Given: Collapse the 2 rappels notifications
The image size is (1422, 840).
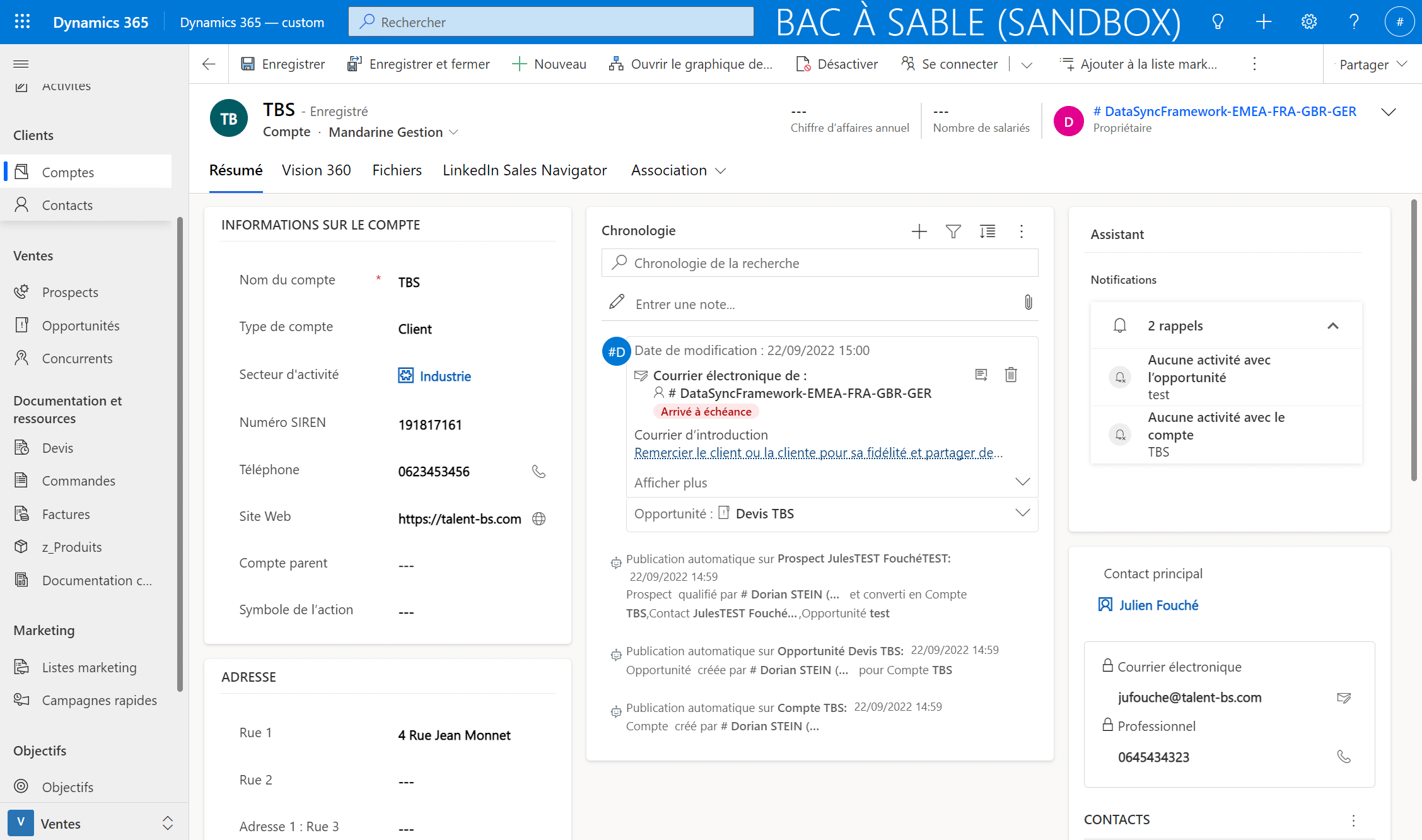Looking at the screenshot, I should point(1333,326).
